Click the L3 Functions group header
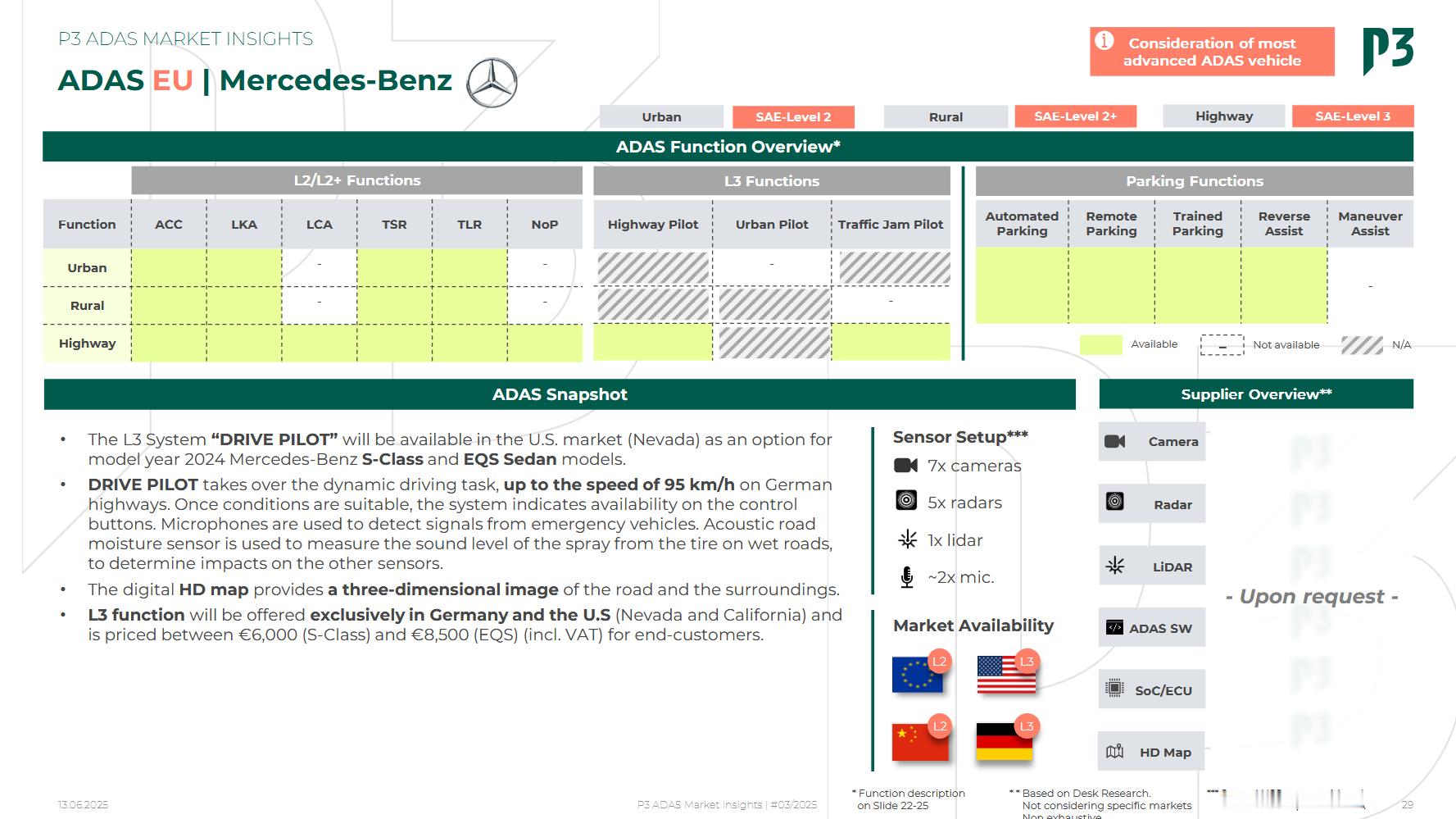Screen dimensions: 1456x819 pyautogui.click(x=771, y=181)
